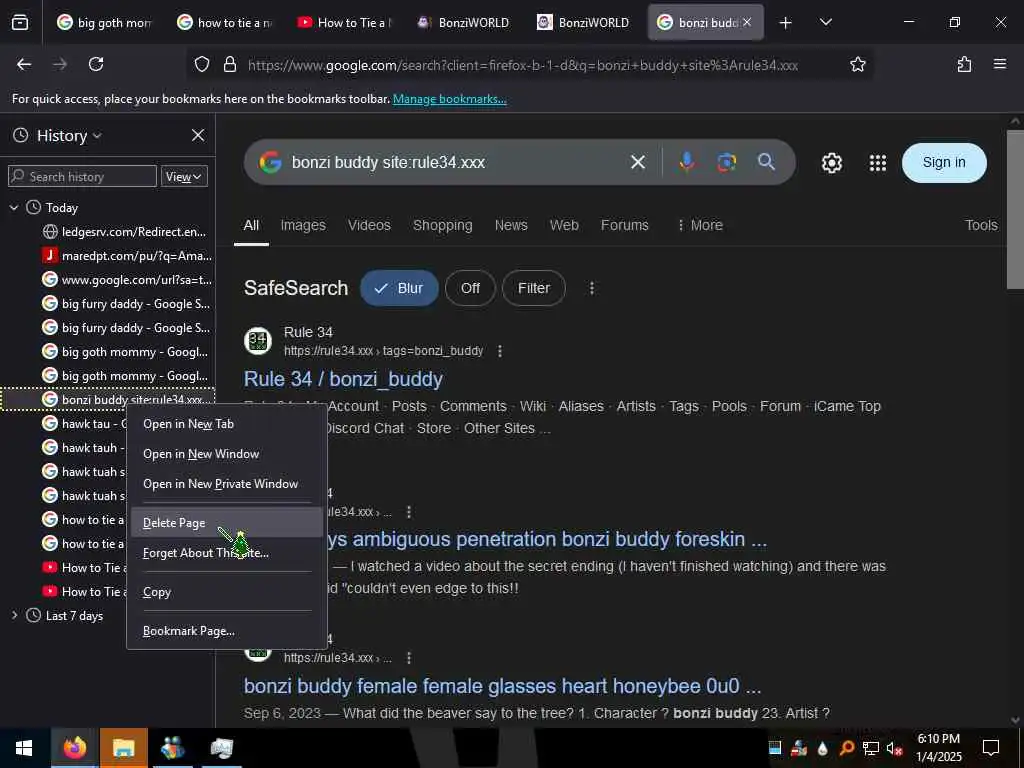The height and width of the screenshot is (768, 1024).
Task: Collapse the Today history group
Action: pos(14,208)
